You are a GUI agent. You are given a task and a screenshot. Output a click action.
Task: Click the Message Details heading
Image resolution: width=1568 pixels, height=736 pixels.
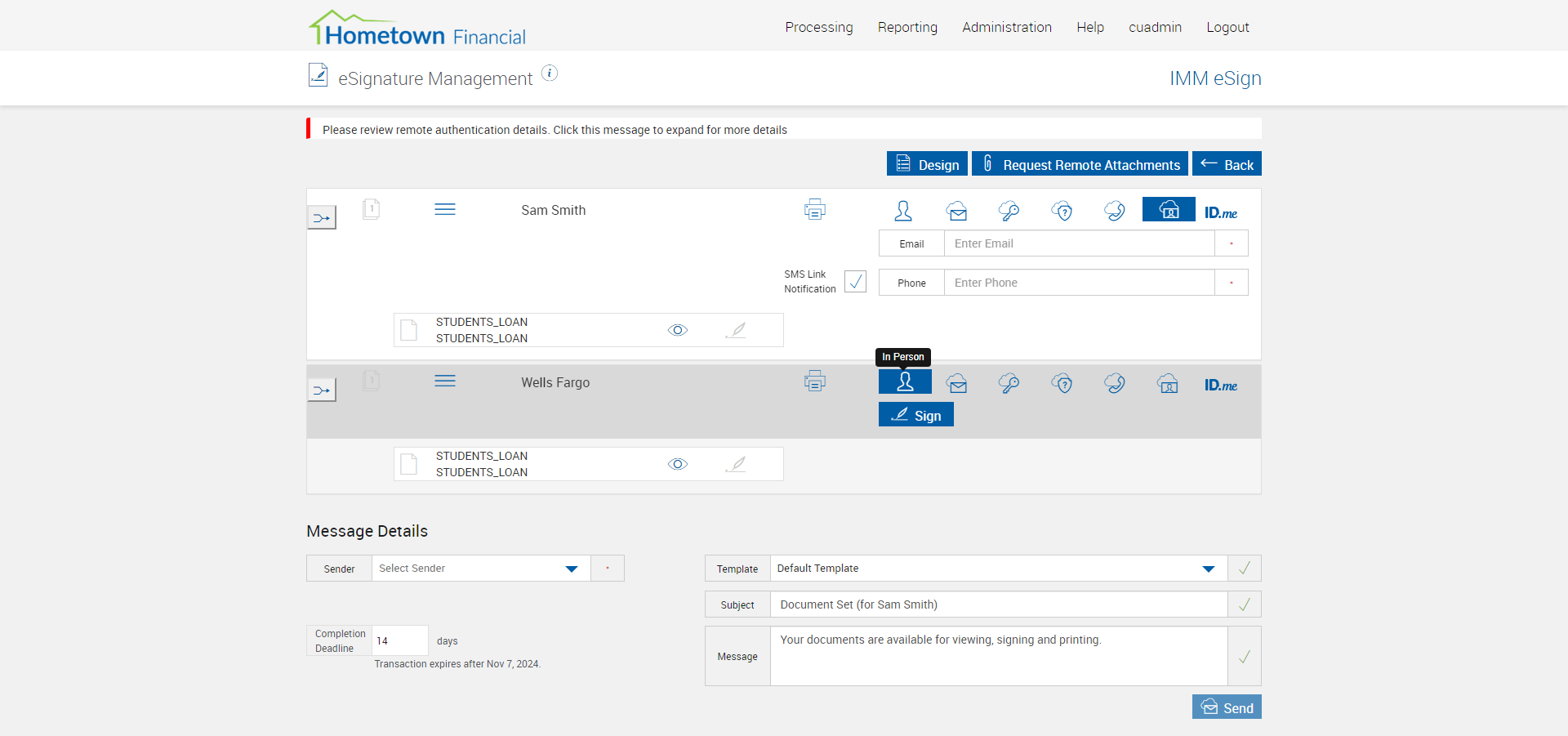(367, 531)
